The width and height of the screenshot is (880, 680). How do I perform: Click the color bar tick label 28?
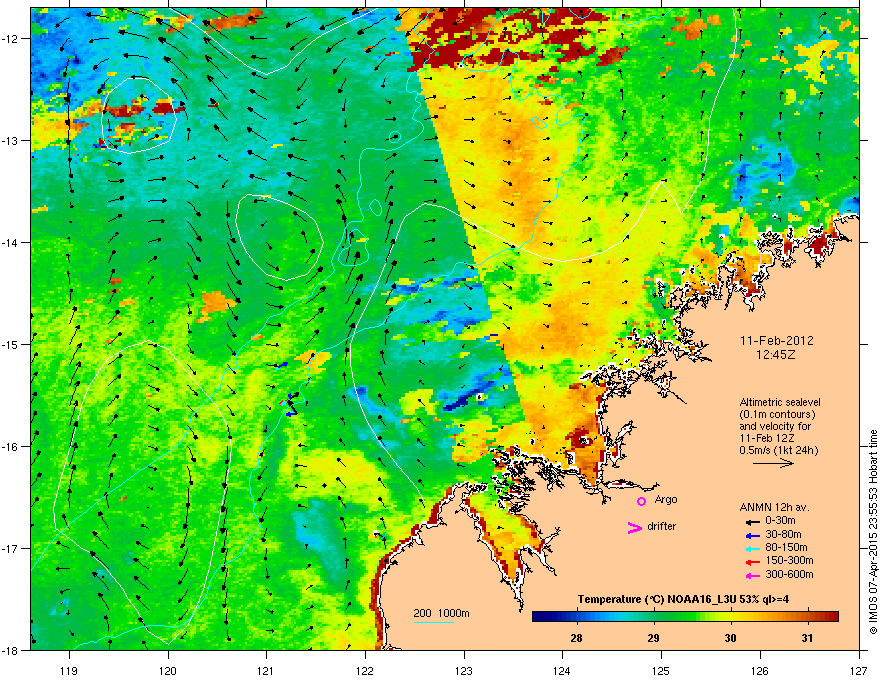576,638
